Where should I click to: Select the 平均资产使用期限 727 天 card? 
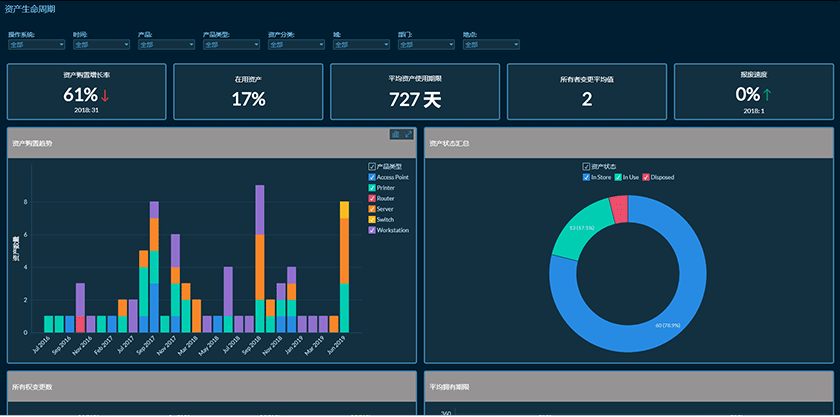[x=415, y=92]
